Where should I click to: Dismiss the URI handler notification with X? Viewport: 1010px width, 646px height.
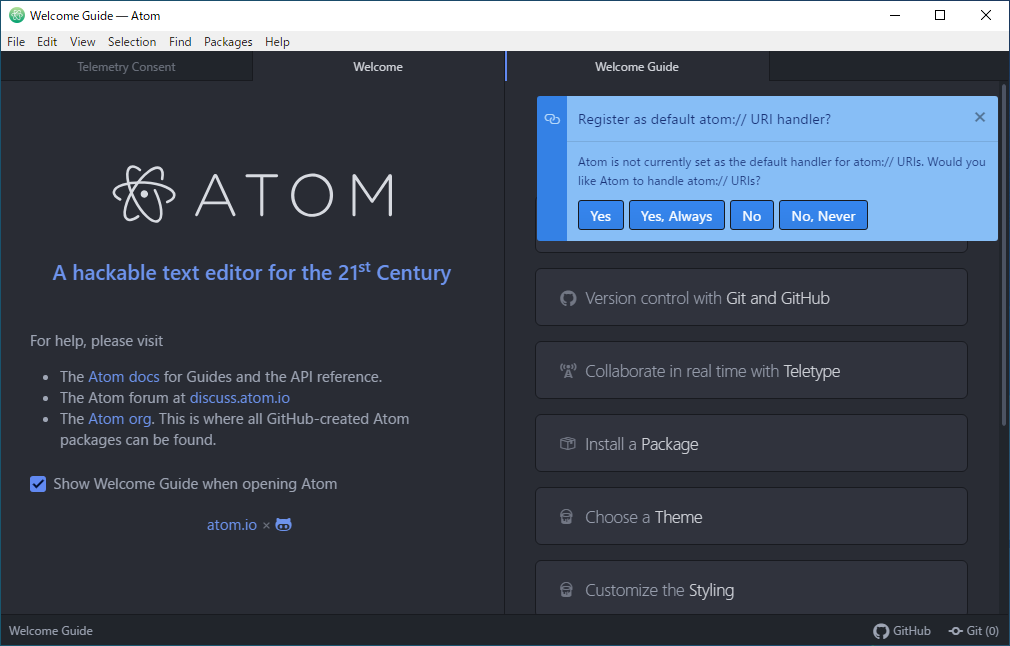(x=980, y=117)
